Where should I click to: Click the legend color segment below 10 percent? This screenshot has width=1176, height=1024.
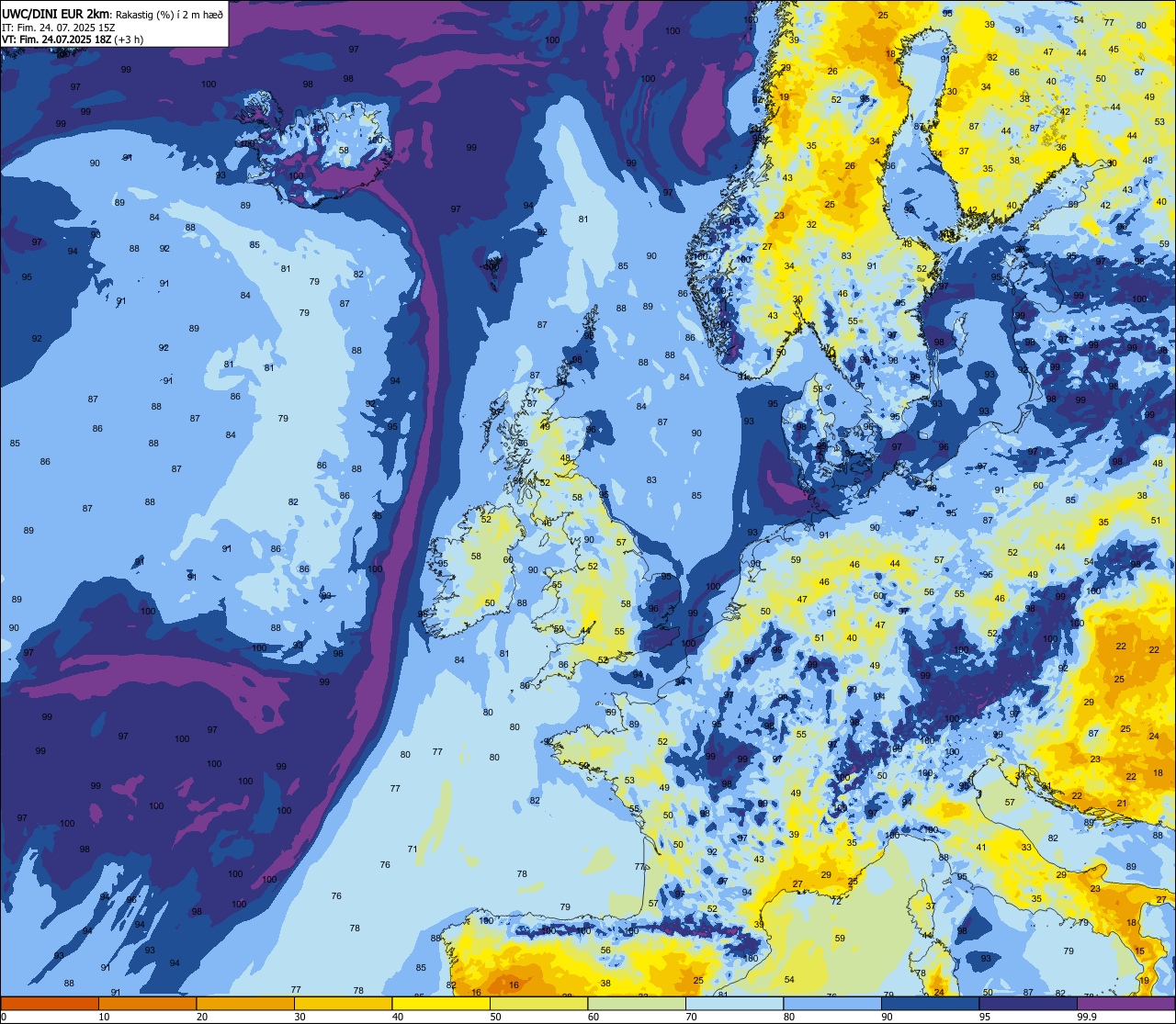[50, 1003]
